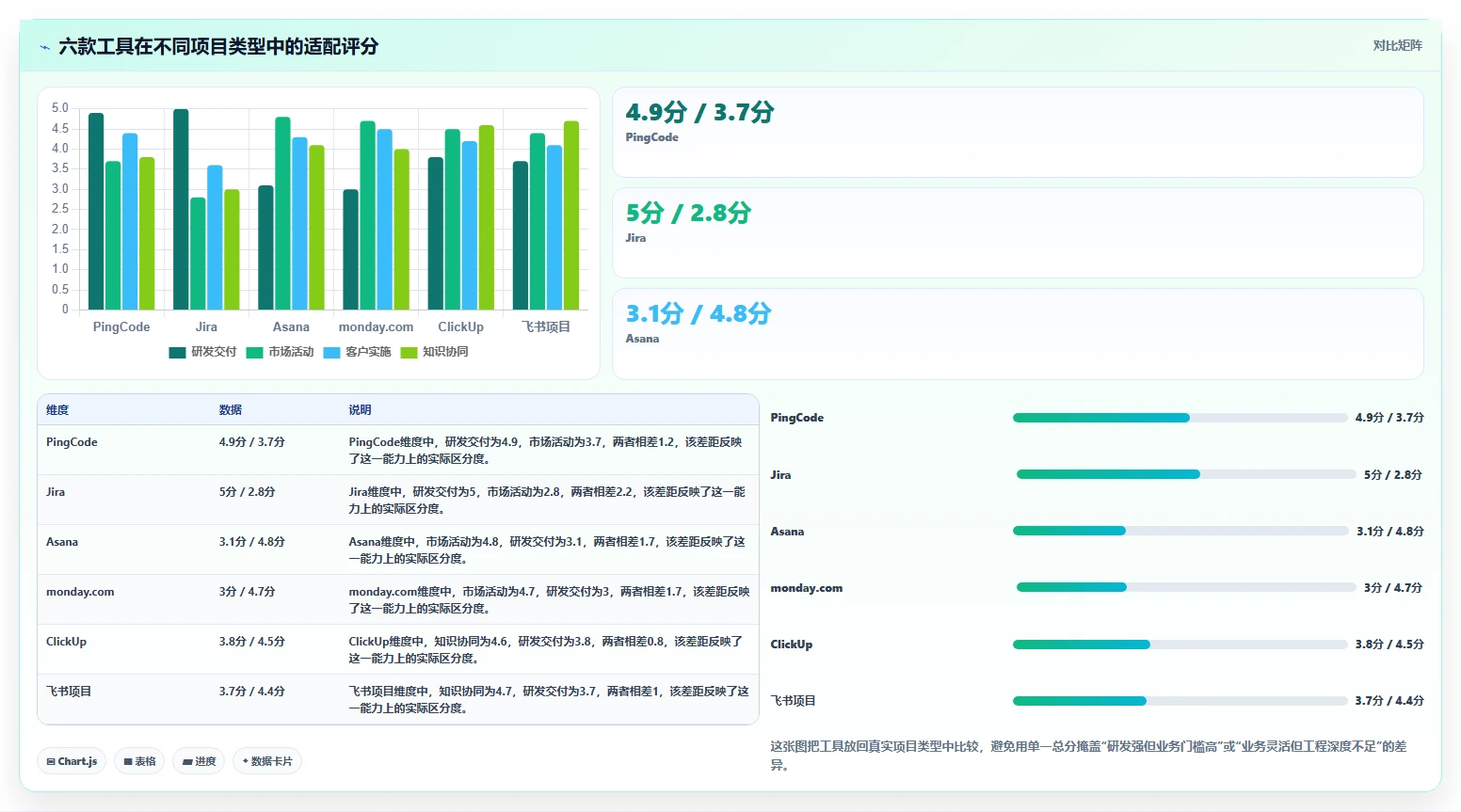The height and width of the screenshot is (812, 1461).
Task: Toggle the 研发交付 legend entry in the chart
Action: (x=202, y=352)
